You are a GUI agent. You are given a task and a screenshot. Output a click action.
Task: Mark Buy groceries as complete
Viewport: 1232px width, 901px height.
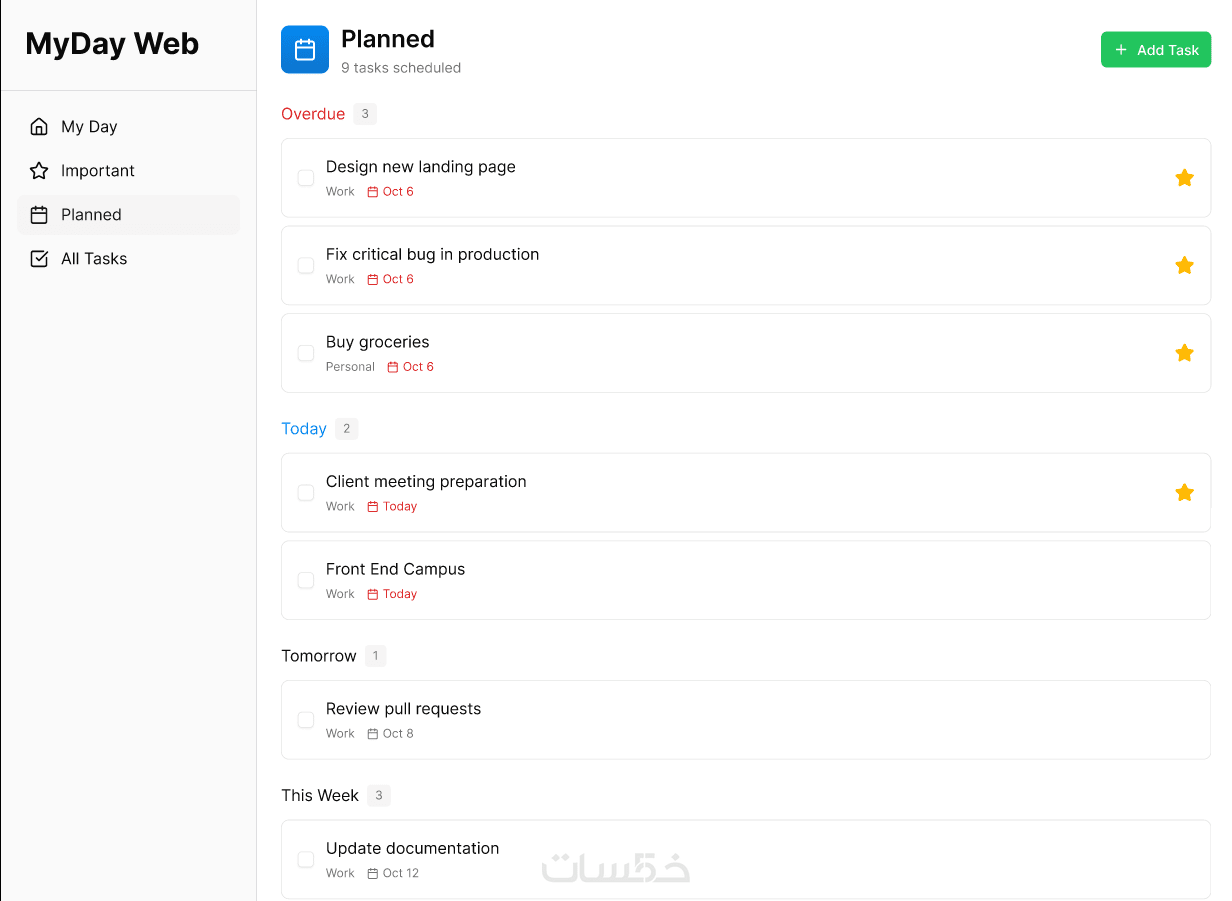click(306, 353)
